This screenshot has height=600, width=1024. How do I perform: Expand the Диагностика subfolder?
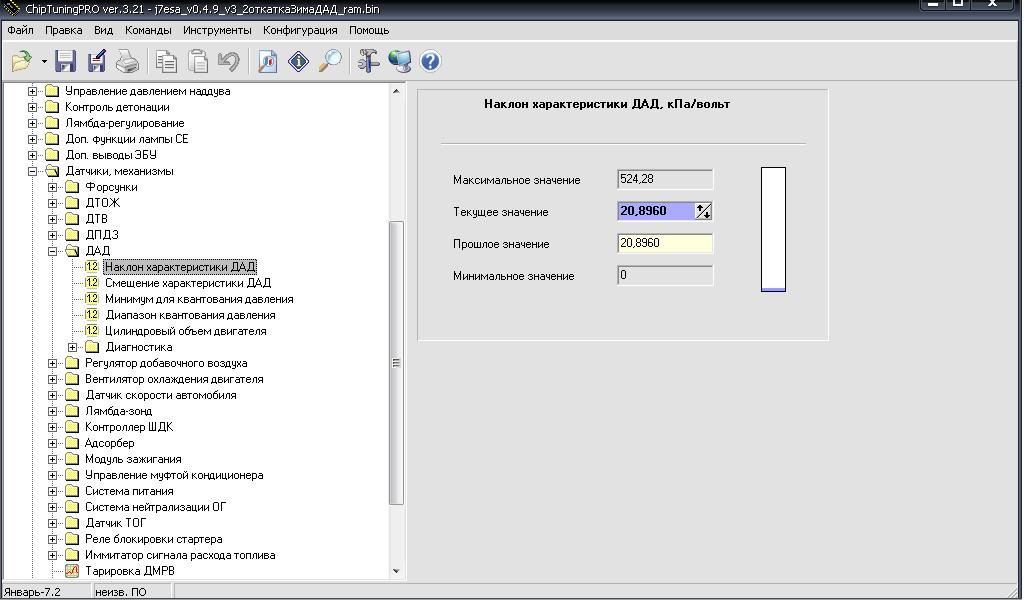click(x=72, y=347)
